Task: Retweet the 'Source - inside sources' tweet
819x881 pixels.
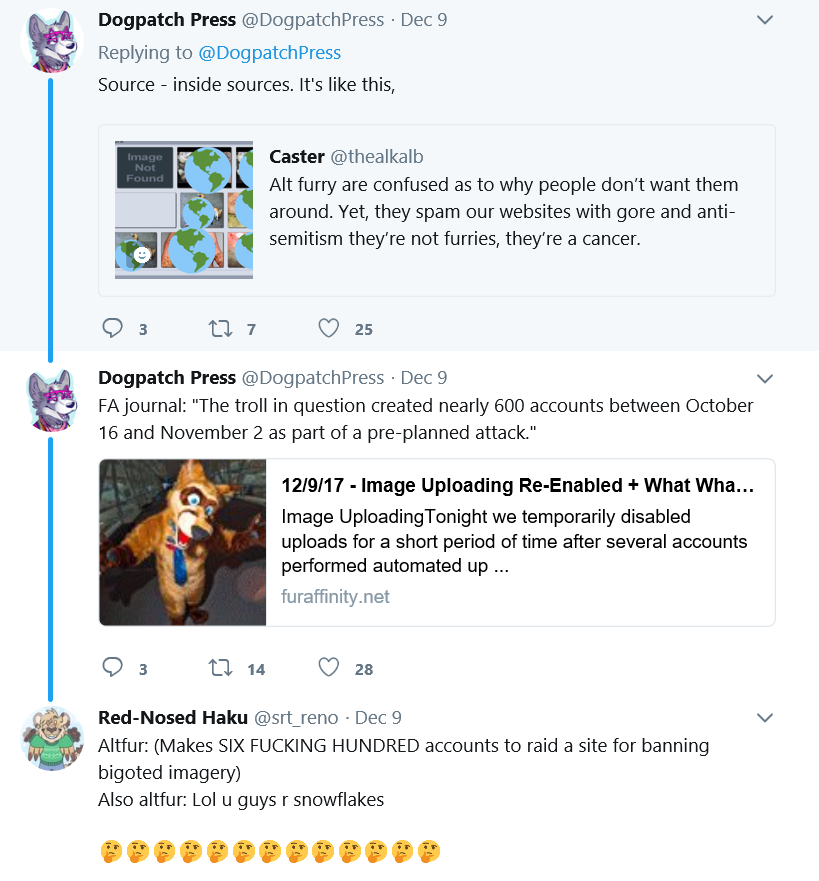Action: 220,328
